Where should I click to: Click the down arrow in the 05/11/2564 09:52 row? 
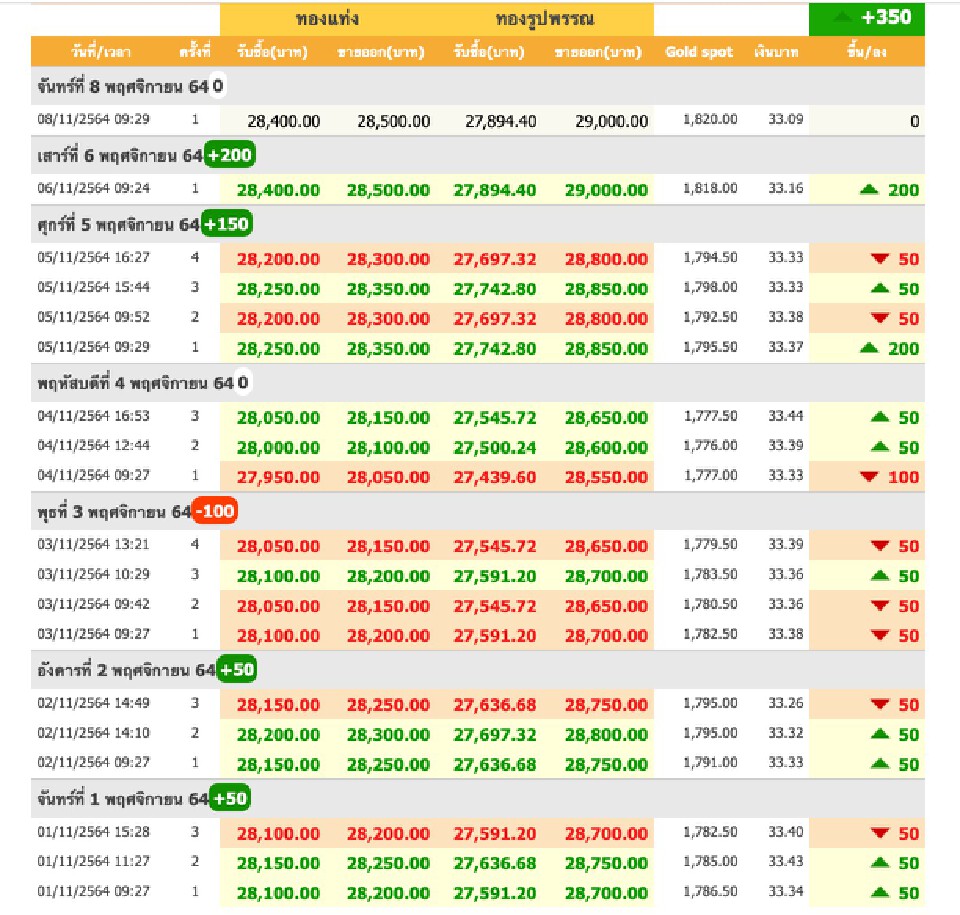tap(880, 318)
